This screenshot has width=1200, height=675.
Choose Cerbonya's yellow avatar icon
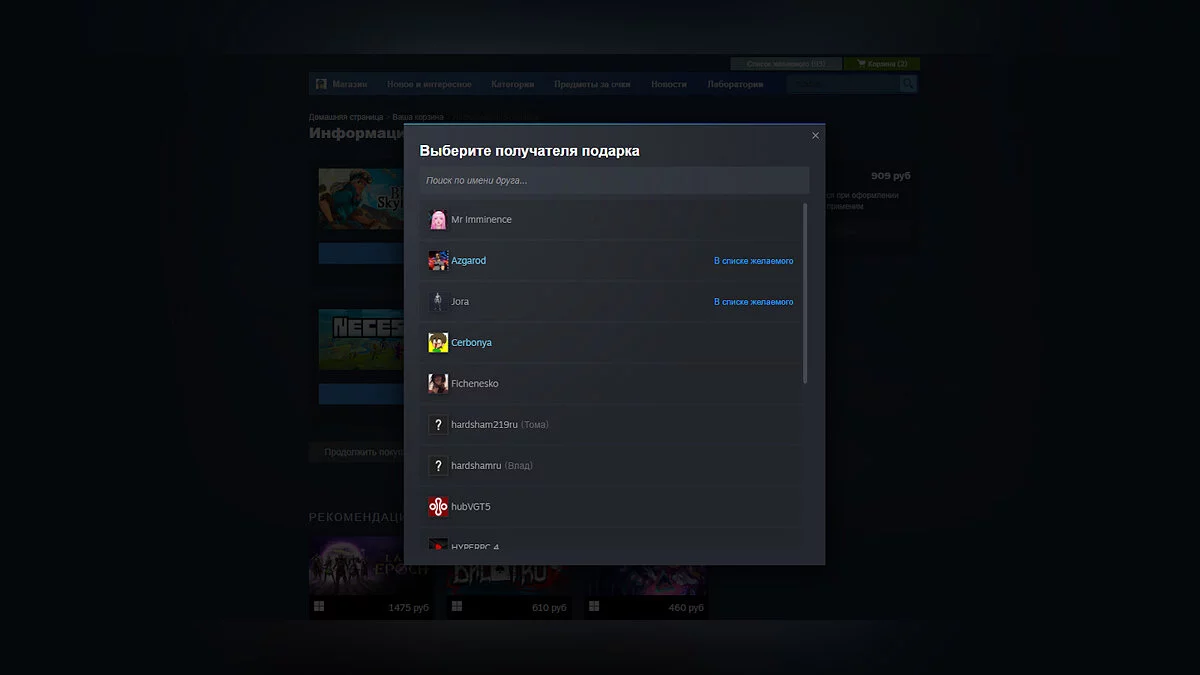(x=438, y=343)
